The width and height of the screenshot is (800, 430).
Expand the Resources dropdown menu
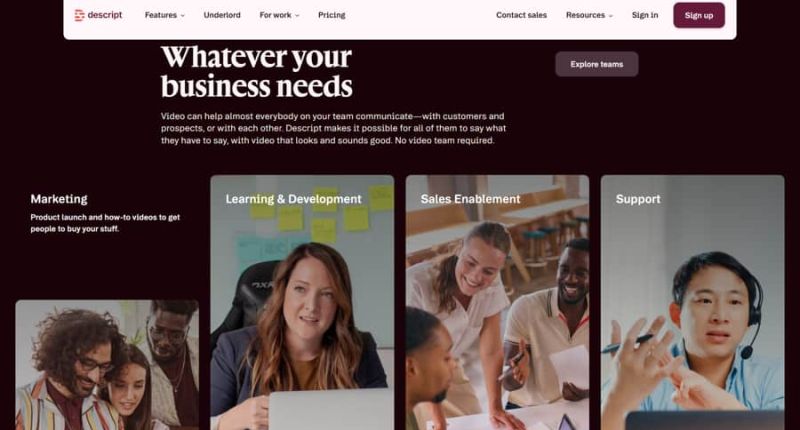pyautogui.click(x=589, y=15)
